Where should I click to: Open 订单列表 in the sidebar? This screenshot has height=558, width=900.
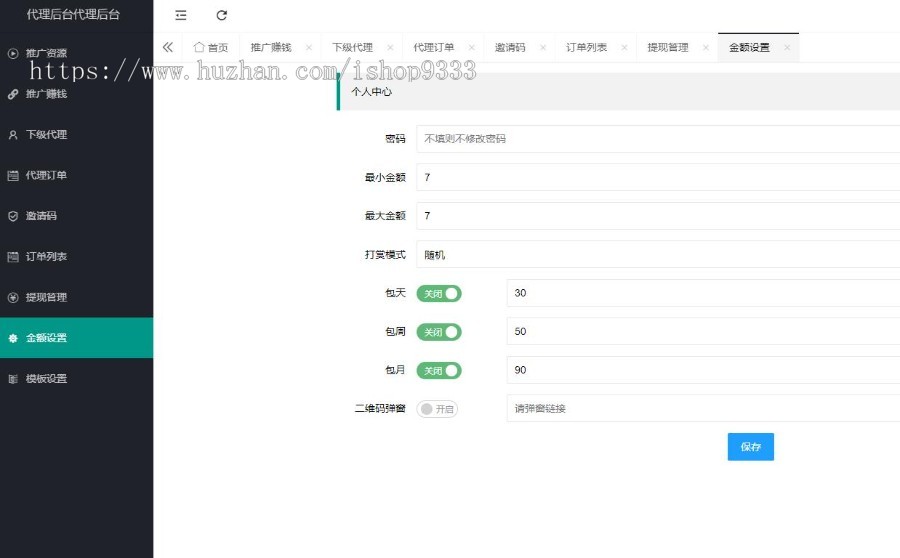76,257
